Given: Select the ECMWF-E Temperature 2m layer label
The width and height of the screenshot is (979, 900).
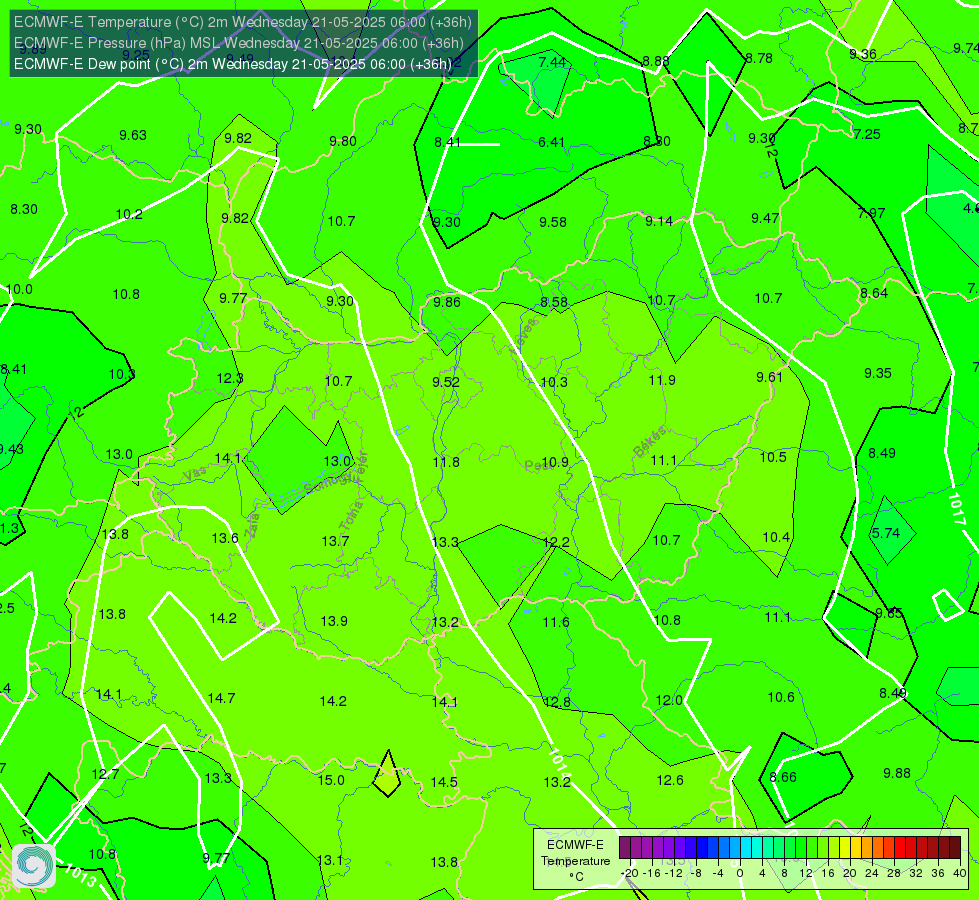Looking at the screenshot, I should coord(243,22).
